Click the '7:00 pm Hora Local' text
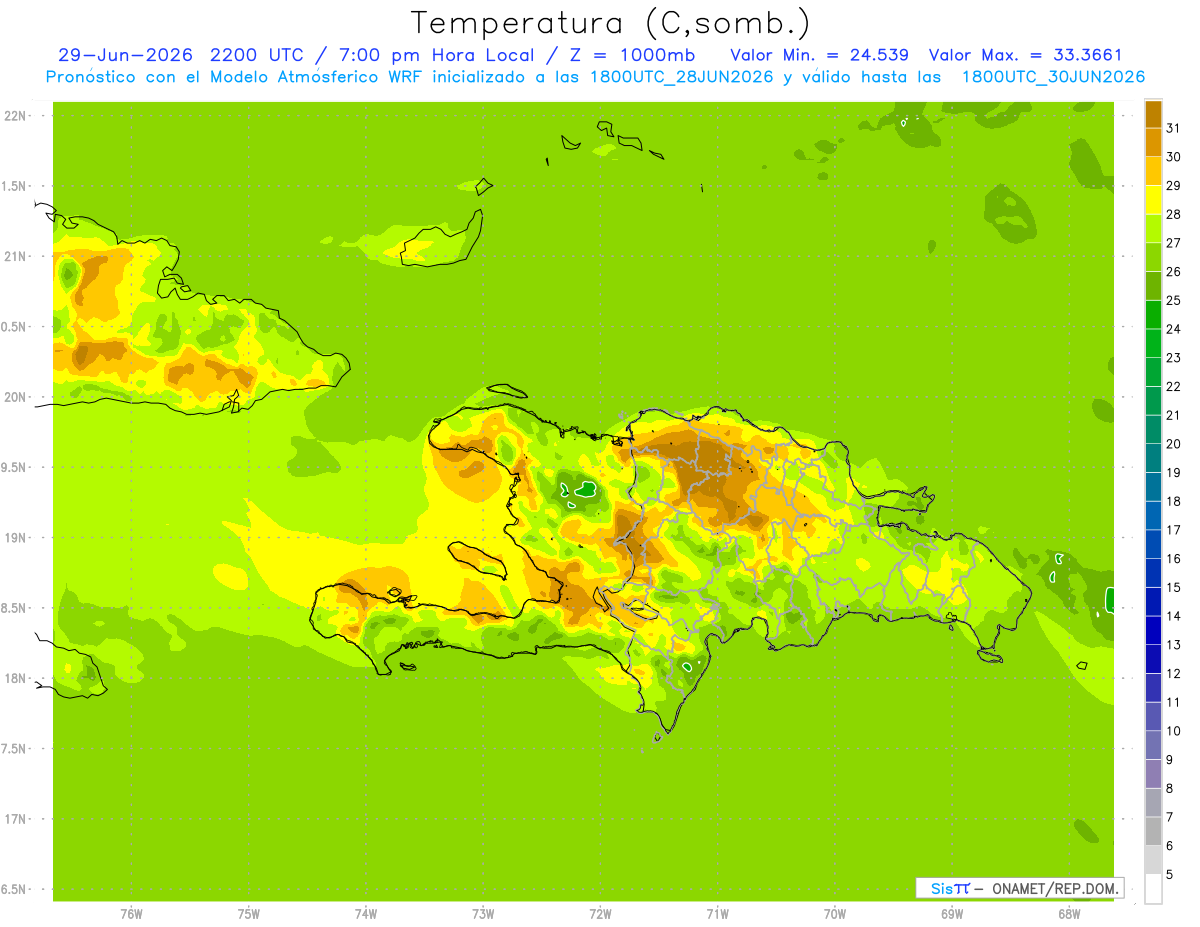The width and height of the screenshot is (1200, 927). (436, 55)
